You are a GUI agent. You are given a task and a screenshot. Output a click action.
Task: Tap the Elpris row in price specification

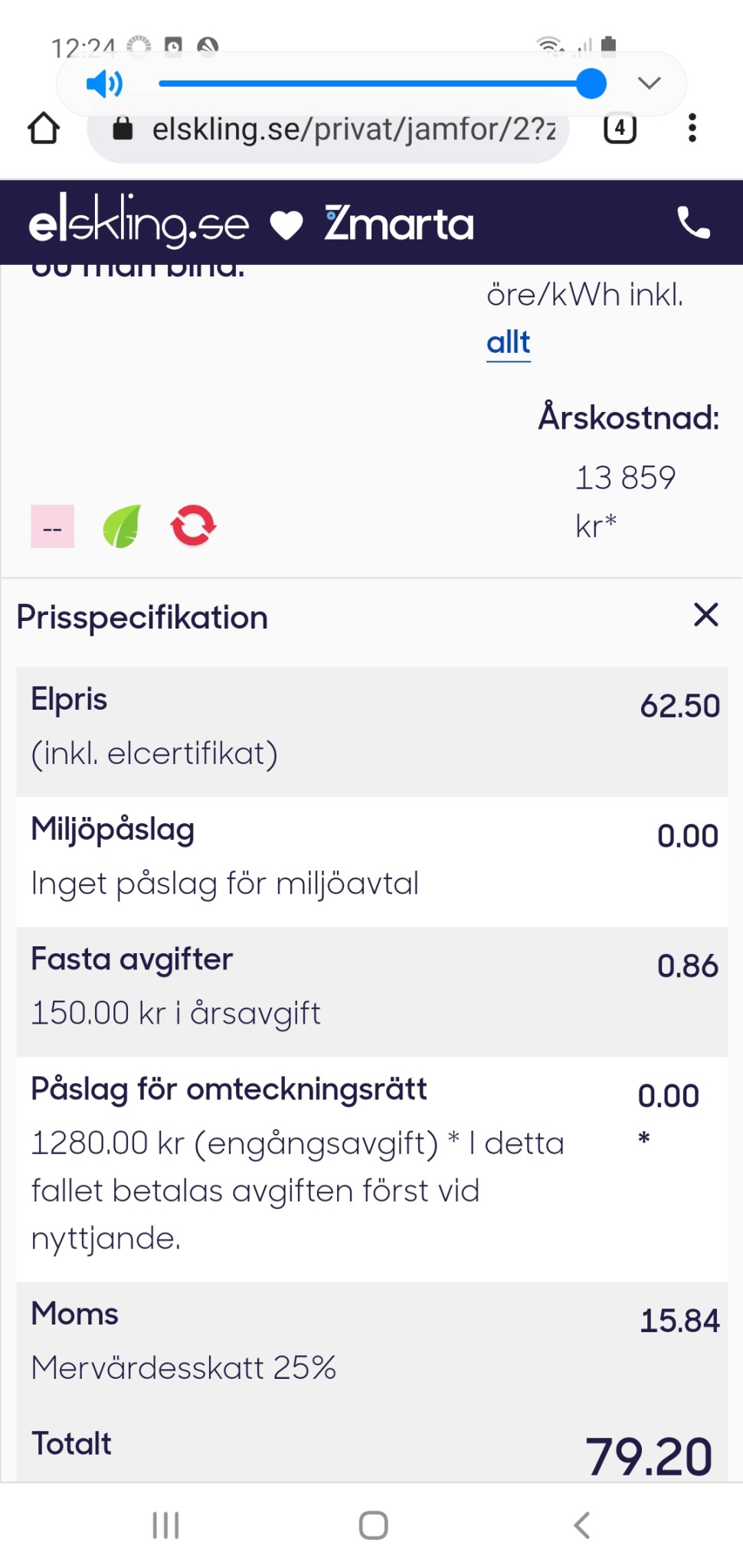[371, 731]
